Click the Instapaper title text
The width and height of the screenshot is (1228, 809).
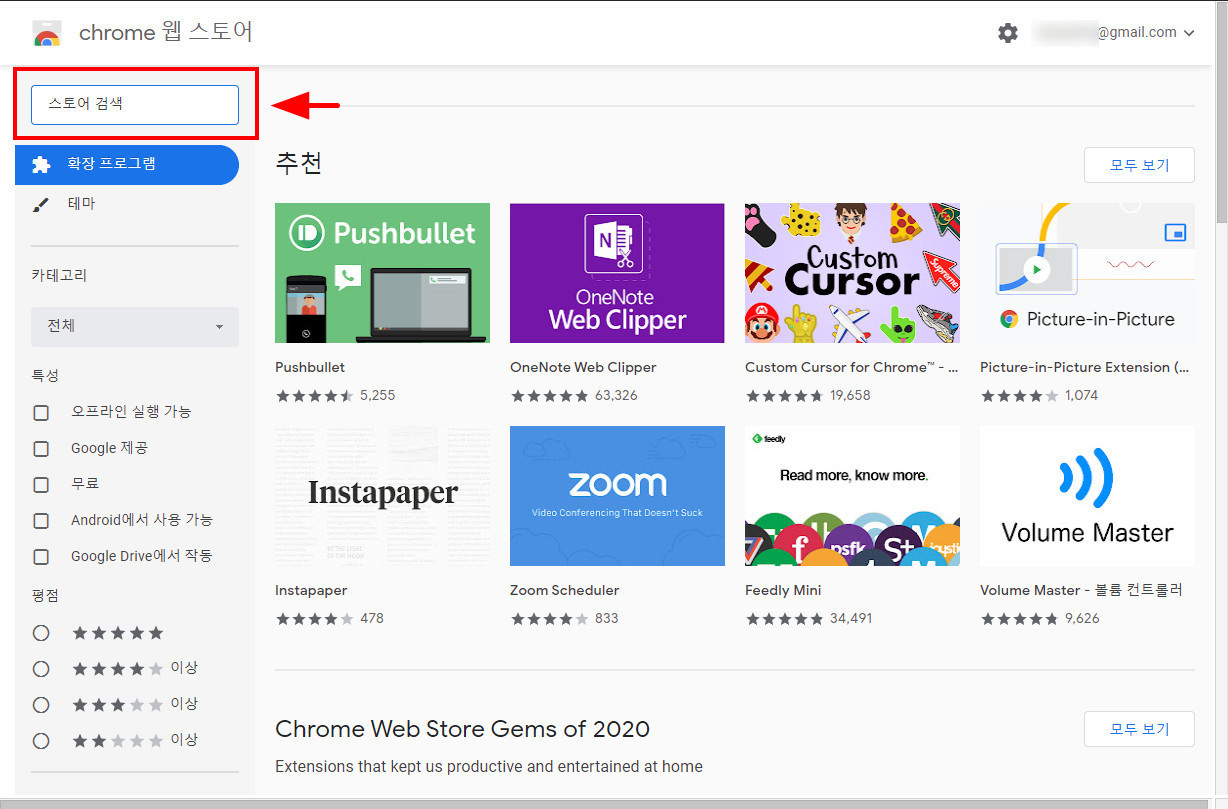[x=311, y=590]
